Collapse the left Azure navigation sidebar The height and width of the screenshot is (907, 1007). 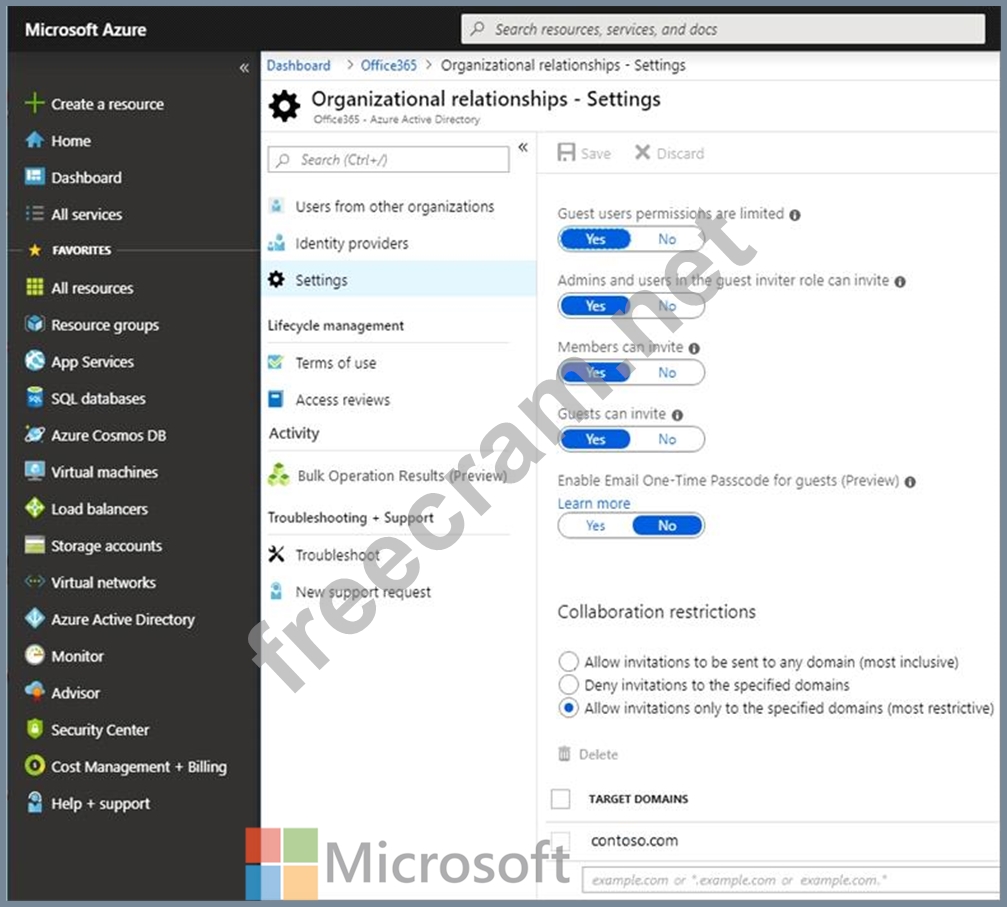(244, 68)
